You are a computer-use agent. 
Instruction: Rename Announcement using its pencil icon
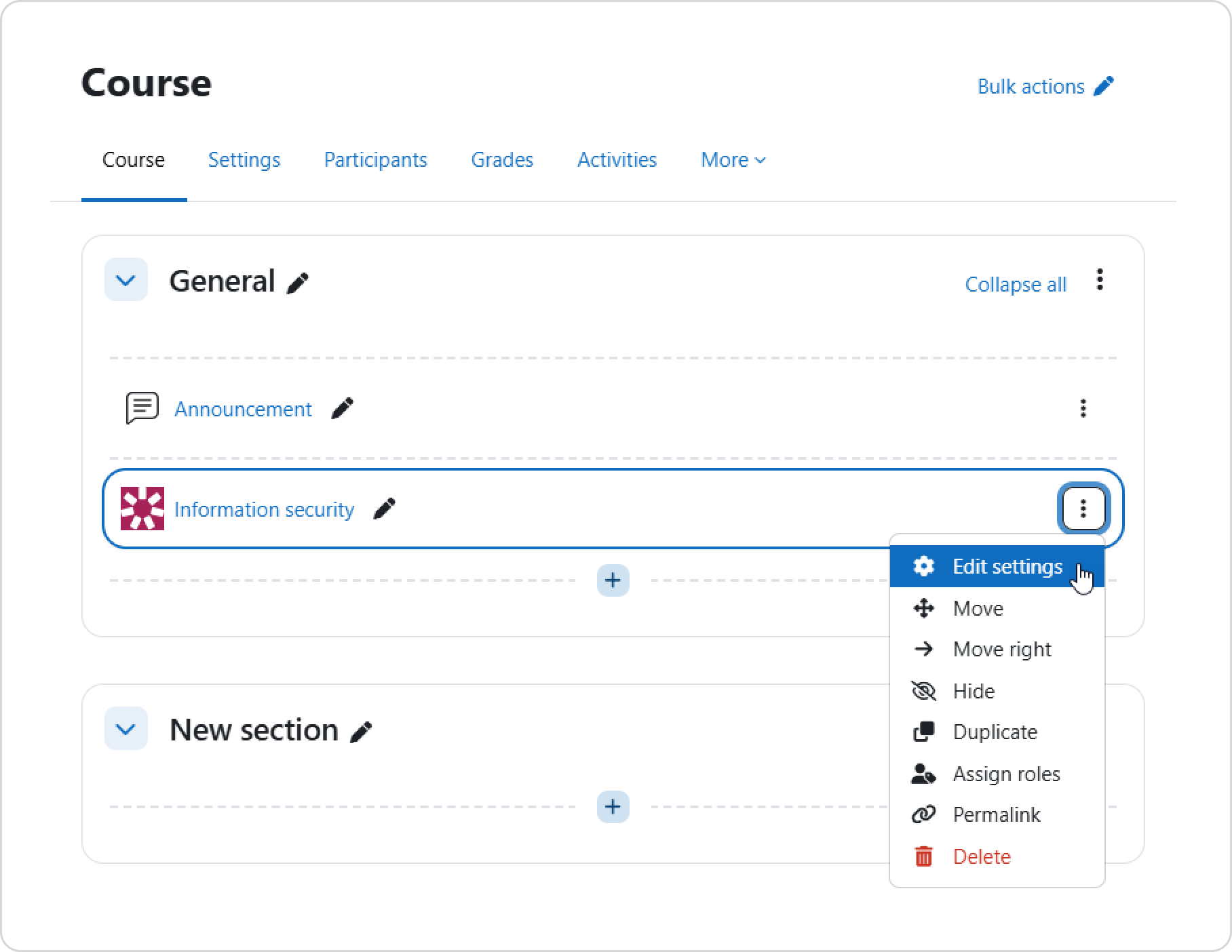coord(342,408)
